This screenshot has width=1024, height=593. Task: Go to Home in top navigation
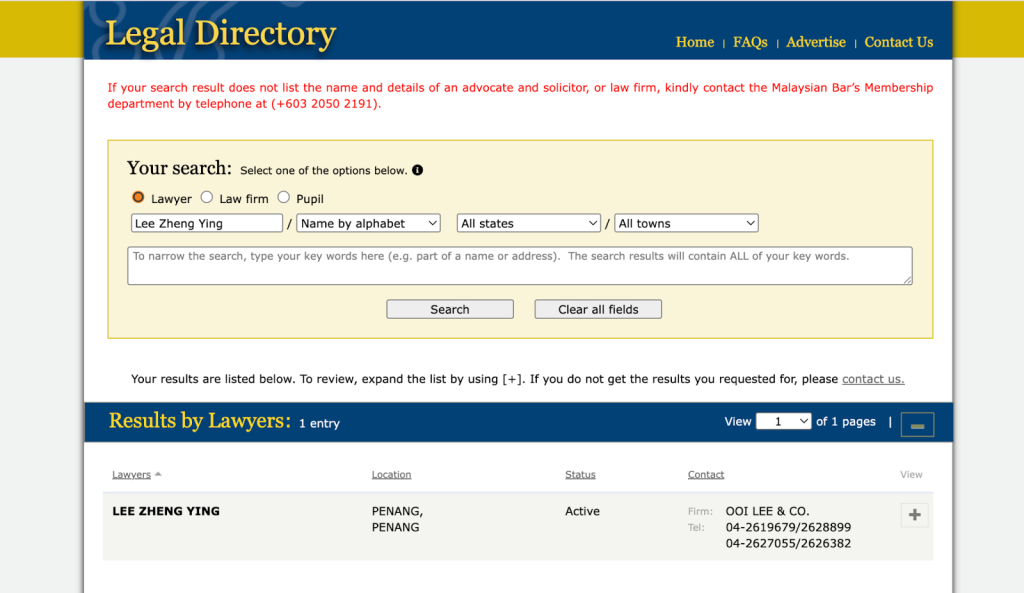[x=695, y=42]
